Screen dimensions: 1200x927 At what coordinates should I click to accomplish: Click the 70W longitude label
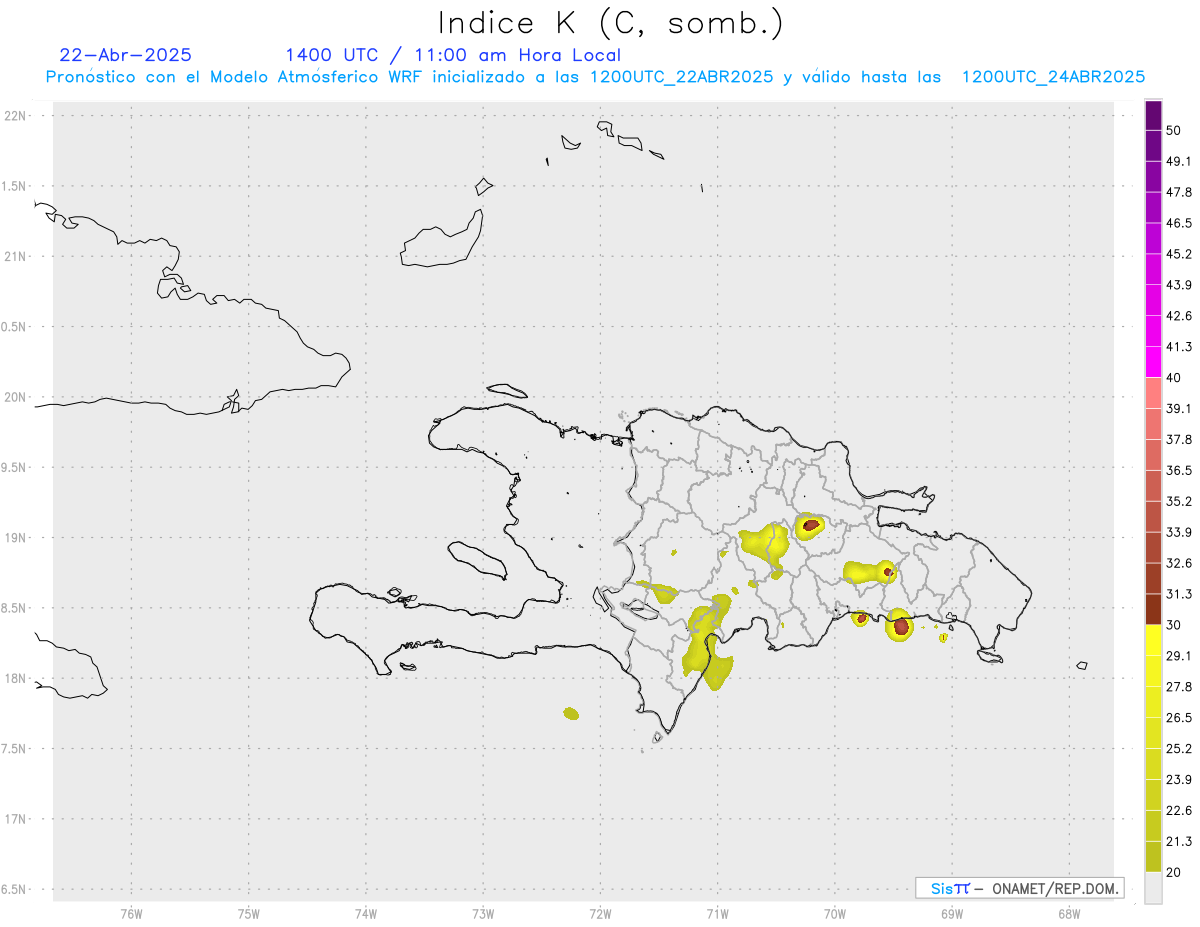coord(835,913)
